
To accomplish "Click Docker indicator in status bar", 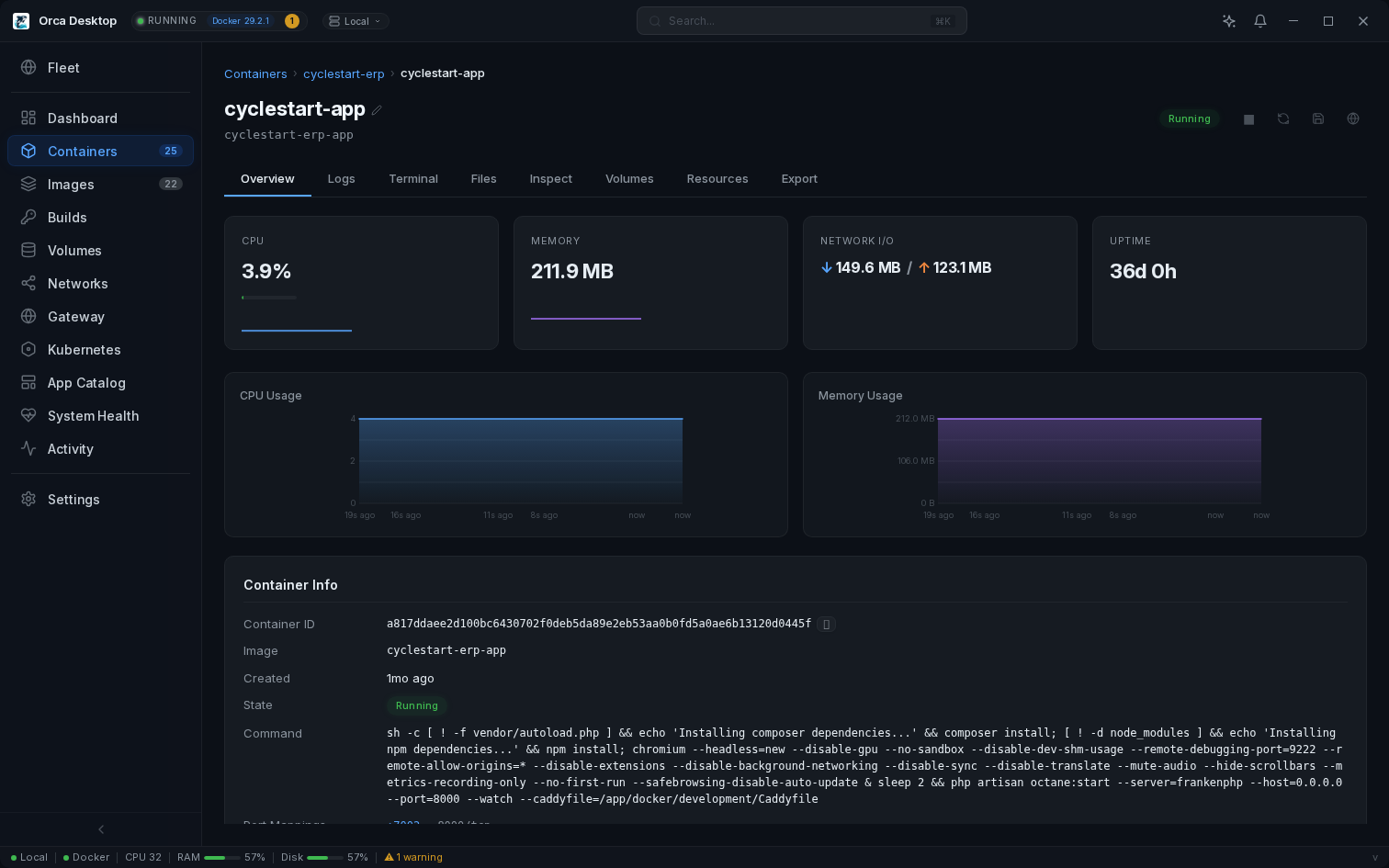I will click(x=86, y=858).
